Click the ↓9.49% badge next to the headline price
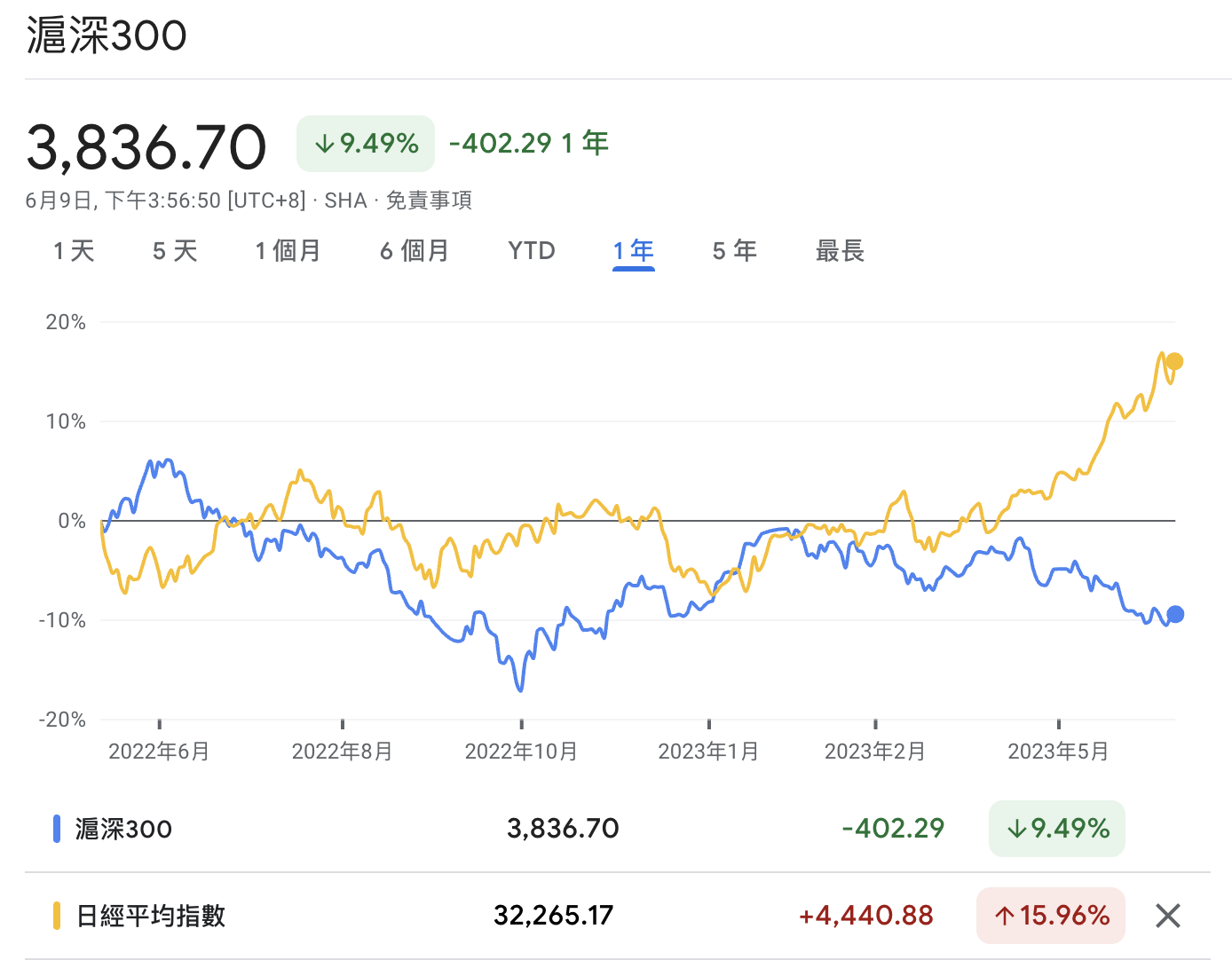 pos(366,144)
